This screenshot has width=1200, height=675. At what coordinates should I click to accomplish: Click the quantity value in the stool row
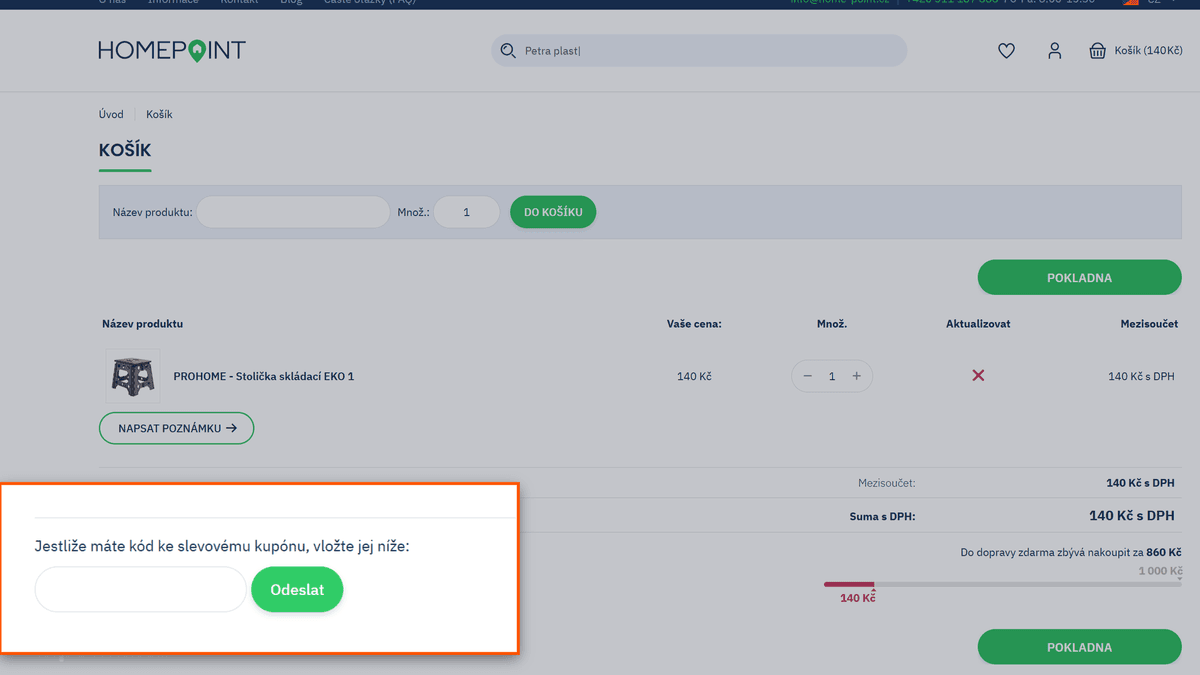(x=832, y=376)
